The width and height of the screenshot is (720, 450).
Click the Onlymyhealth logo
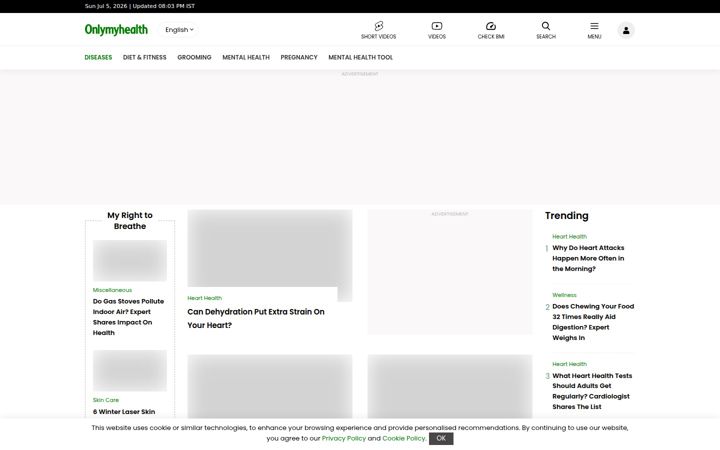click(116, 29)
